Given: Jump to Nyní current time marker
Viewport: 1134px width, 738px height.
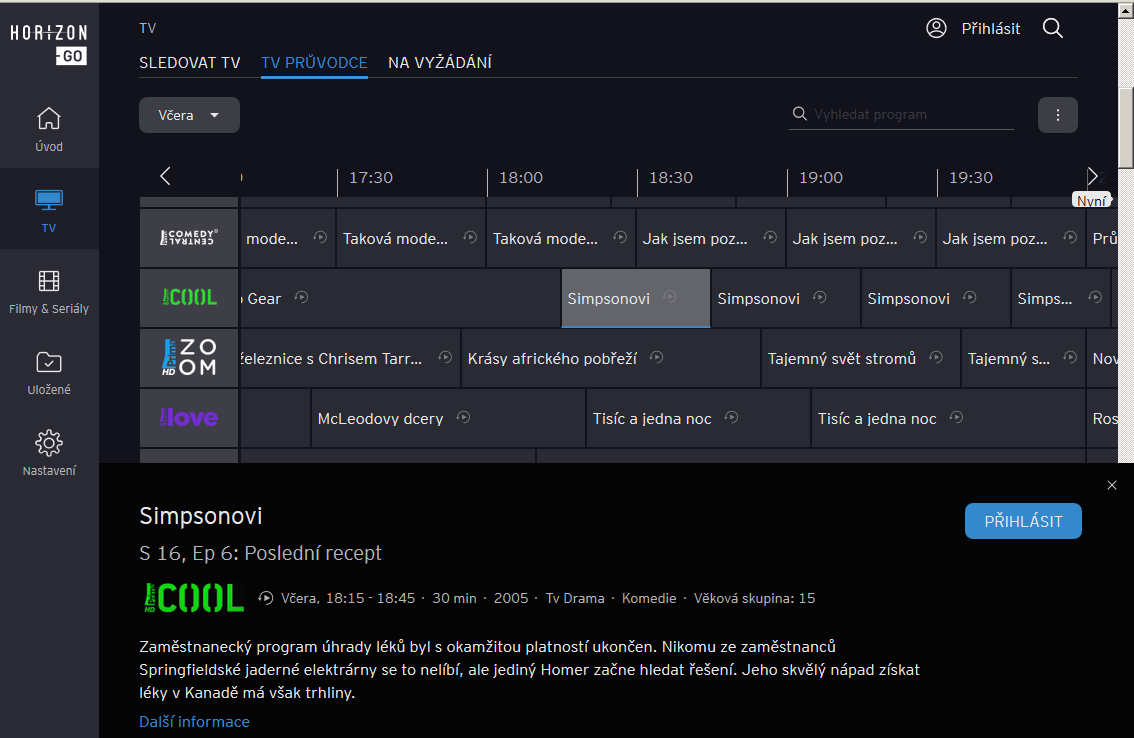Looking at the screenshot, I should [x=1091, y=200].
